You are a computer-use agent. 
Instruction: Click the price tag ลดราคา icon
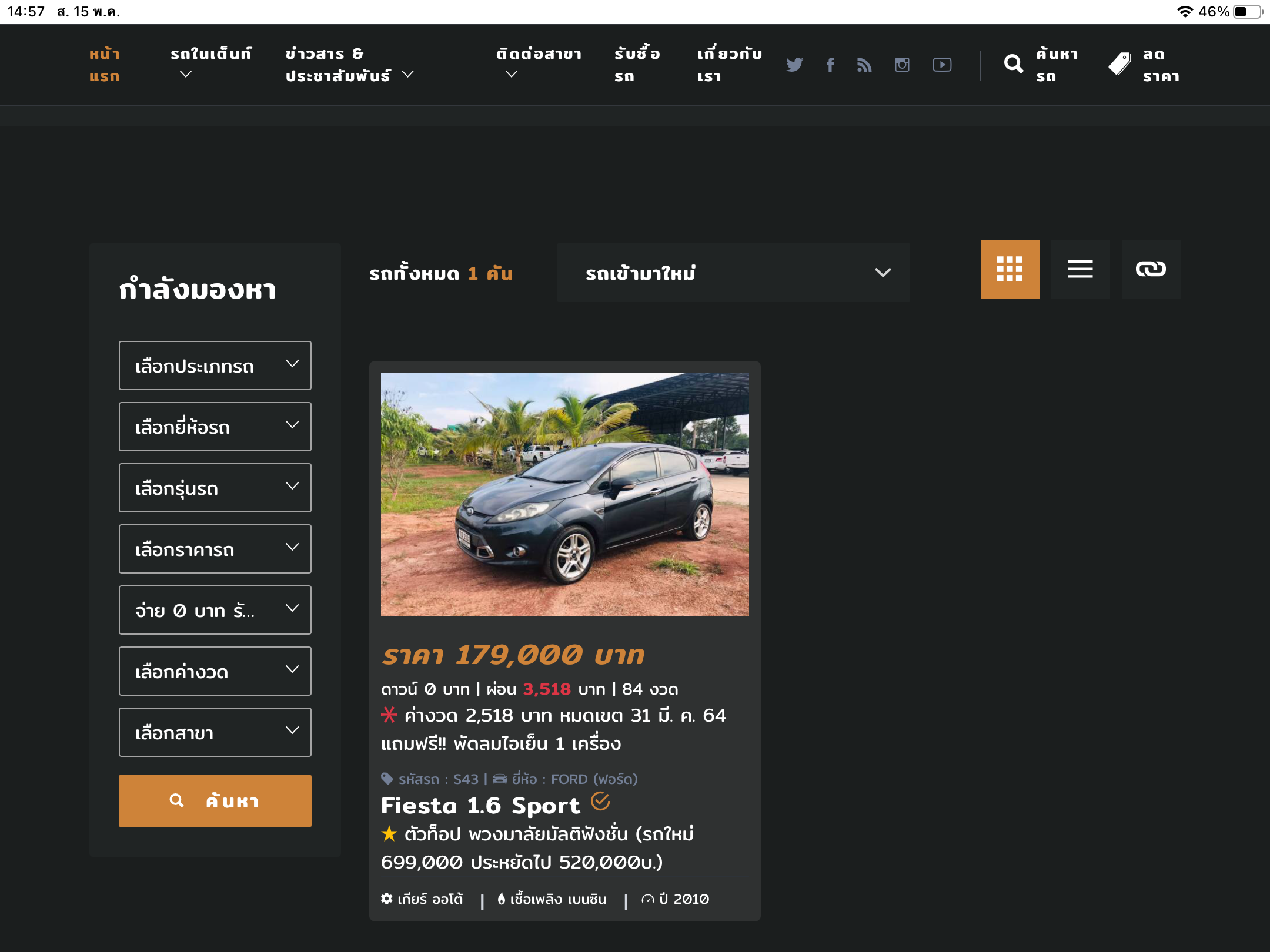[1119, 64]
